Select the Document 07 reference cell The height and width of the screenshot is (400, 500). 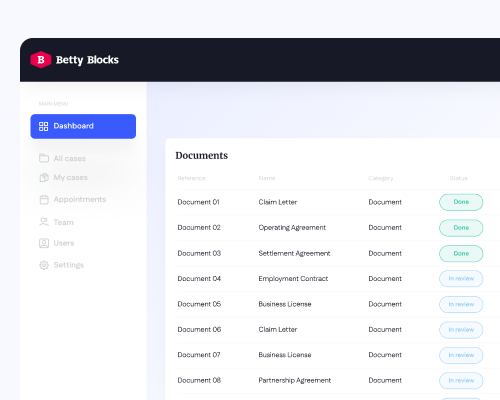click(x=199, y=355)
